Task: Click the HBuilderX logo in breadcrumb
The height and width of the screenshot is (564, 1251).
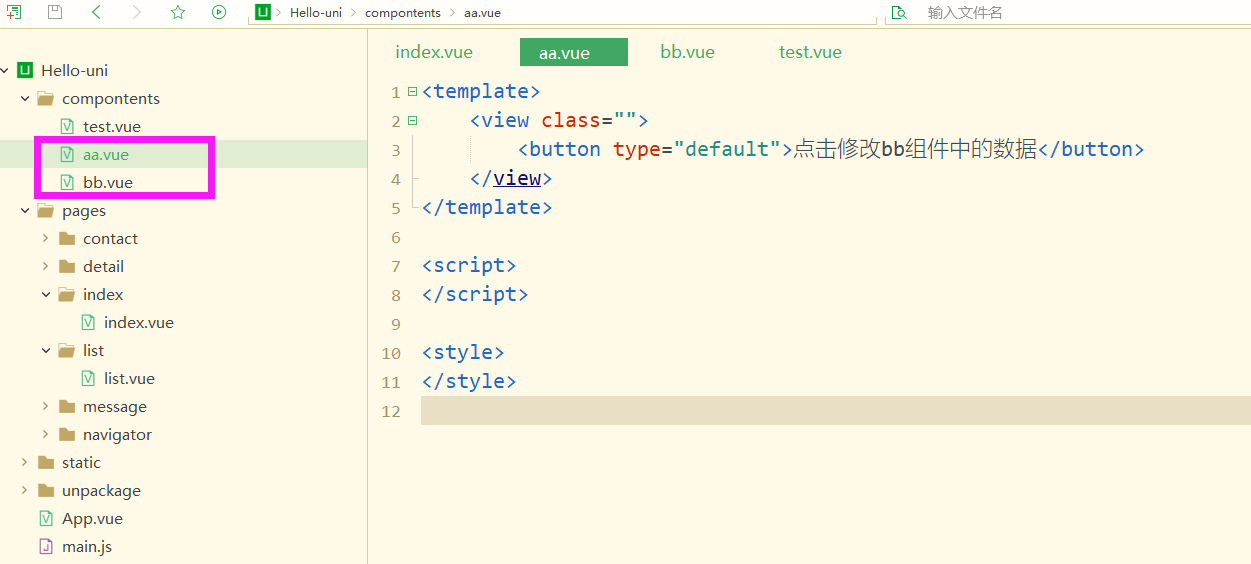Action: pyautogui.click(x=263, y=12)
